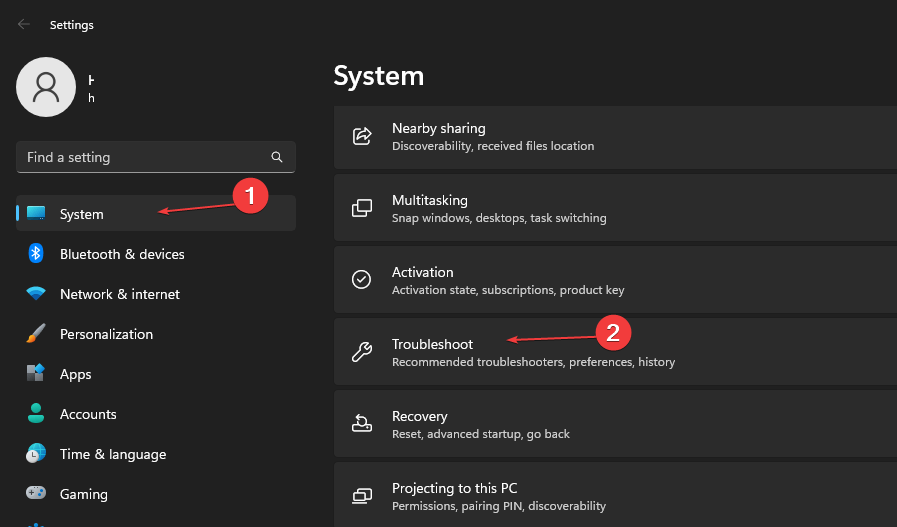Click the Gaming controller icon
Viewport: 897px width, 527px height.
(36, 494)
